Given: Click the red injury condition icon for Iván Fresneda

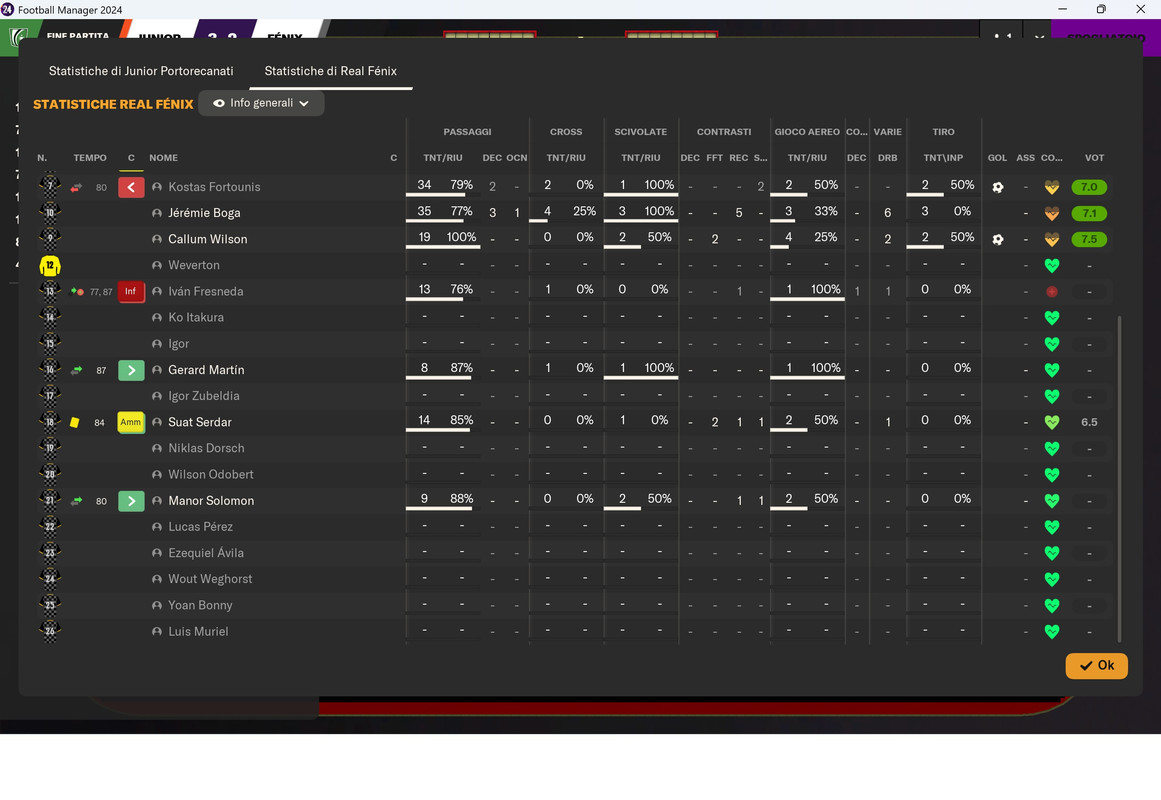Looking at the screenshot, I should tap(1051, 292).
